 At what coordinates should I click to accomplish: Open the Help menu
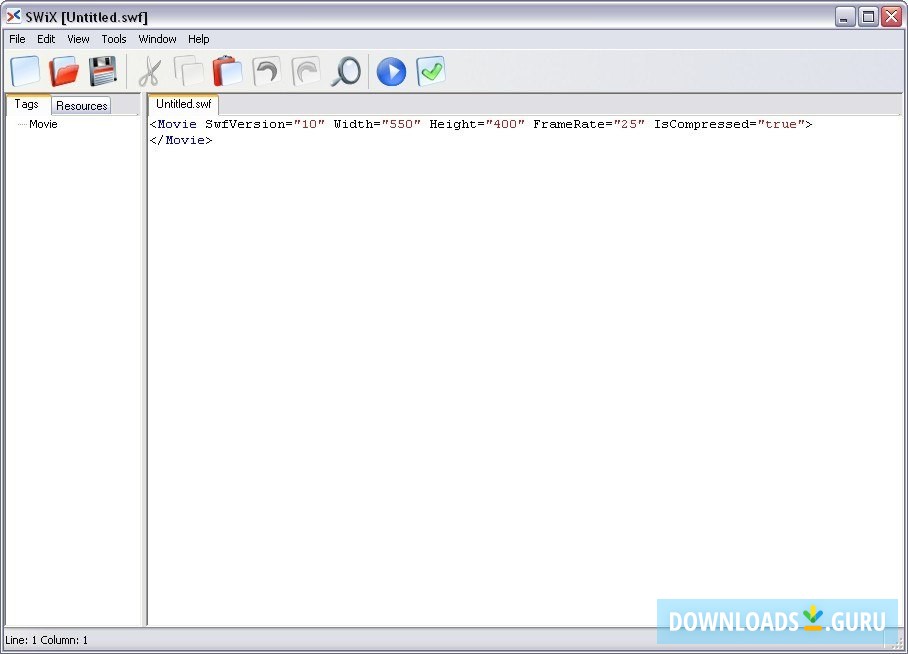click(199, 39)
